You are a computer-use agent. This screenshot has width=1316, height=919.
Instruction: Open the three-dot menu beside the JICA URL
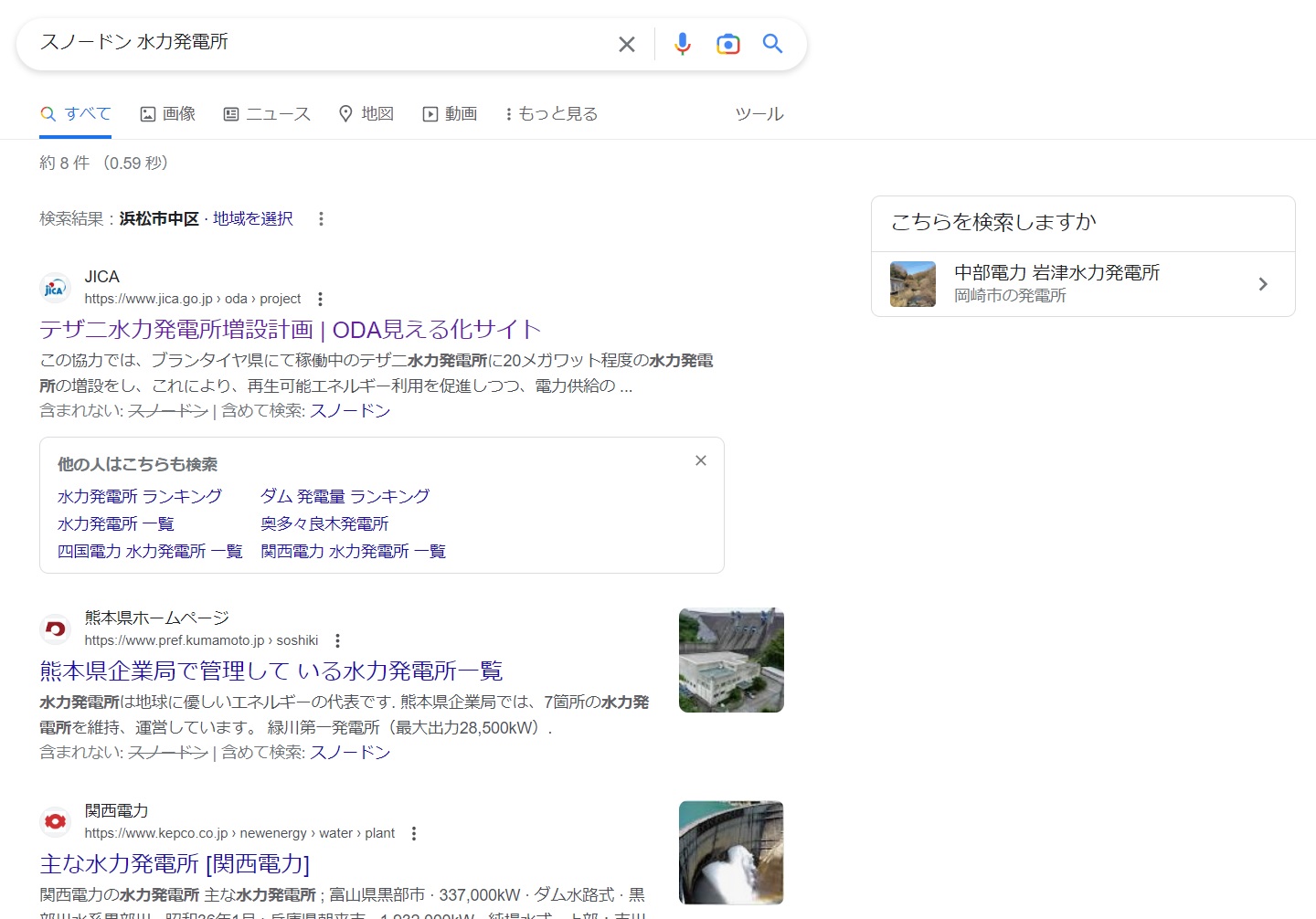(320, 299)
